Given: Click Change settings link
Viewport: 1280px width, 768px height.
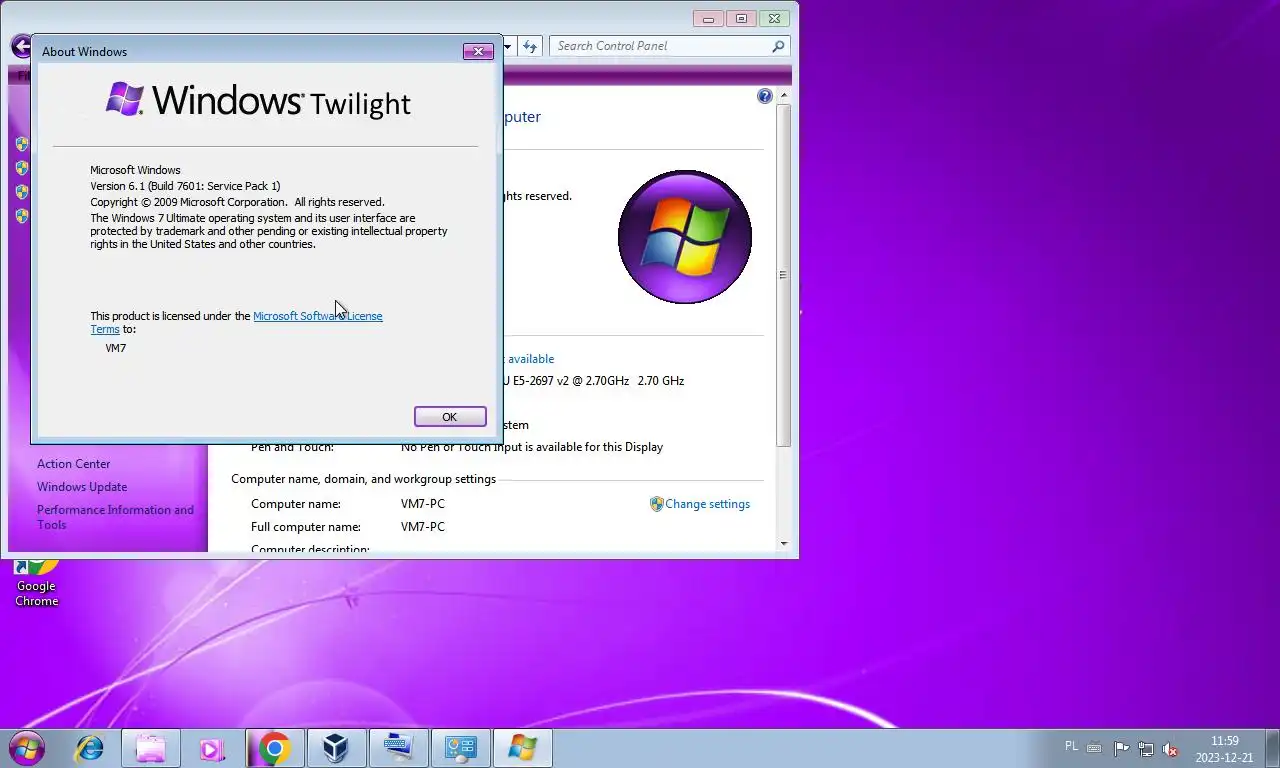Looking at the screenshot, I should (x=707, y=504).
